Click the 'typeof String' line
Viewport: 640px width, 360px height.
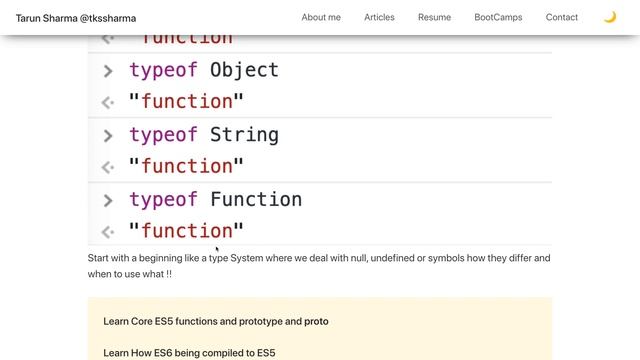coord(204,135)
